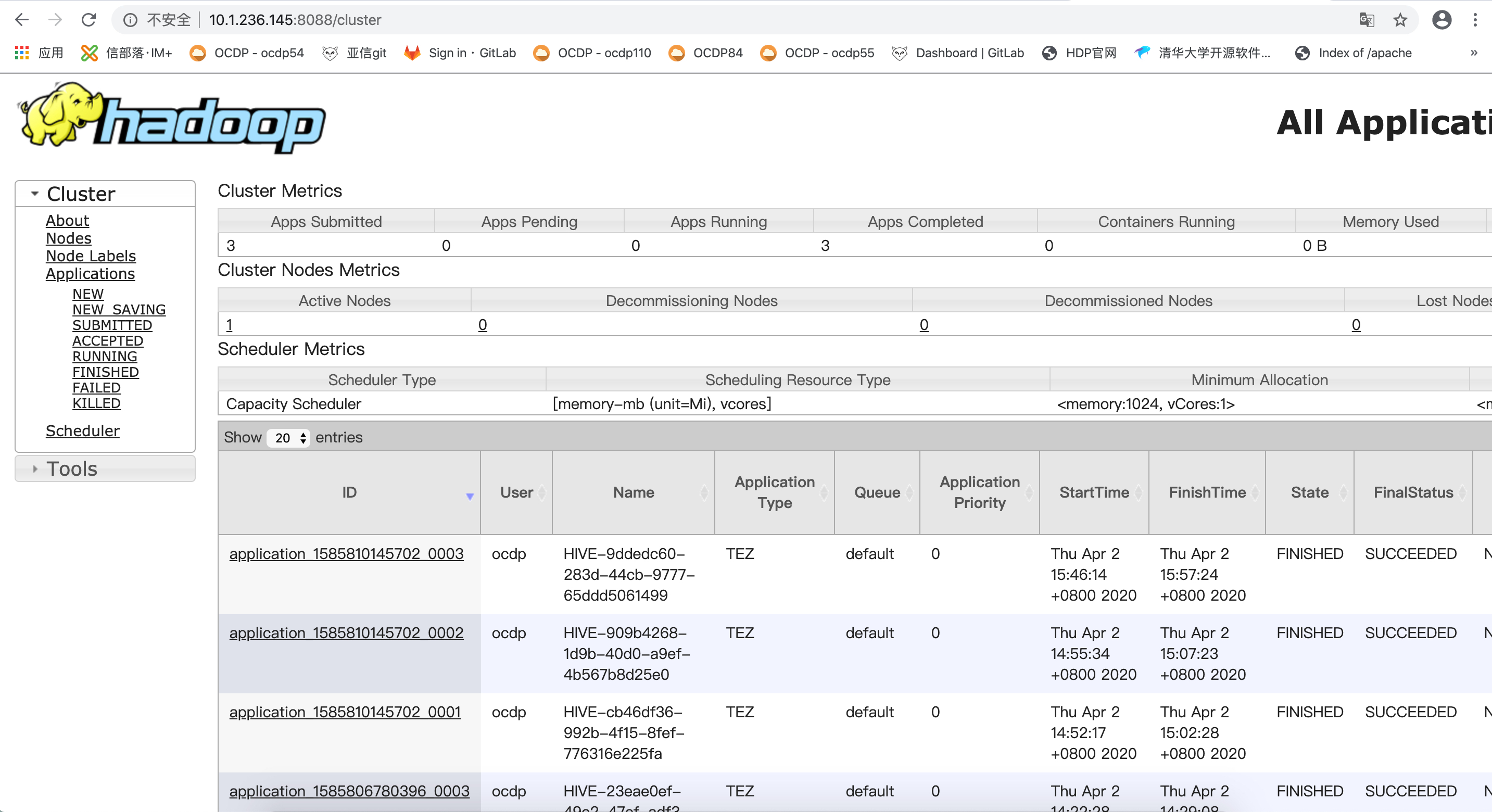Open the Show entries dropdown

click(x=288, y=437)
